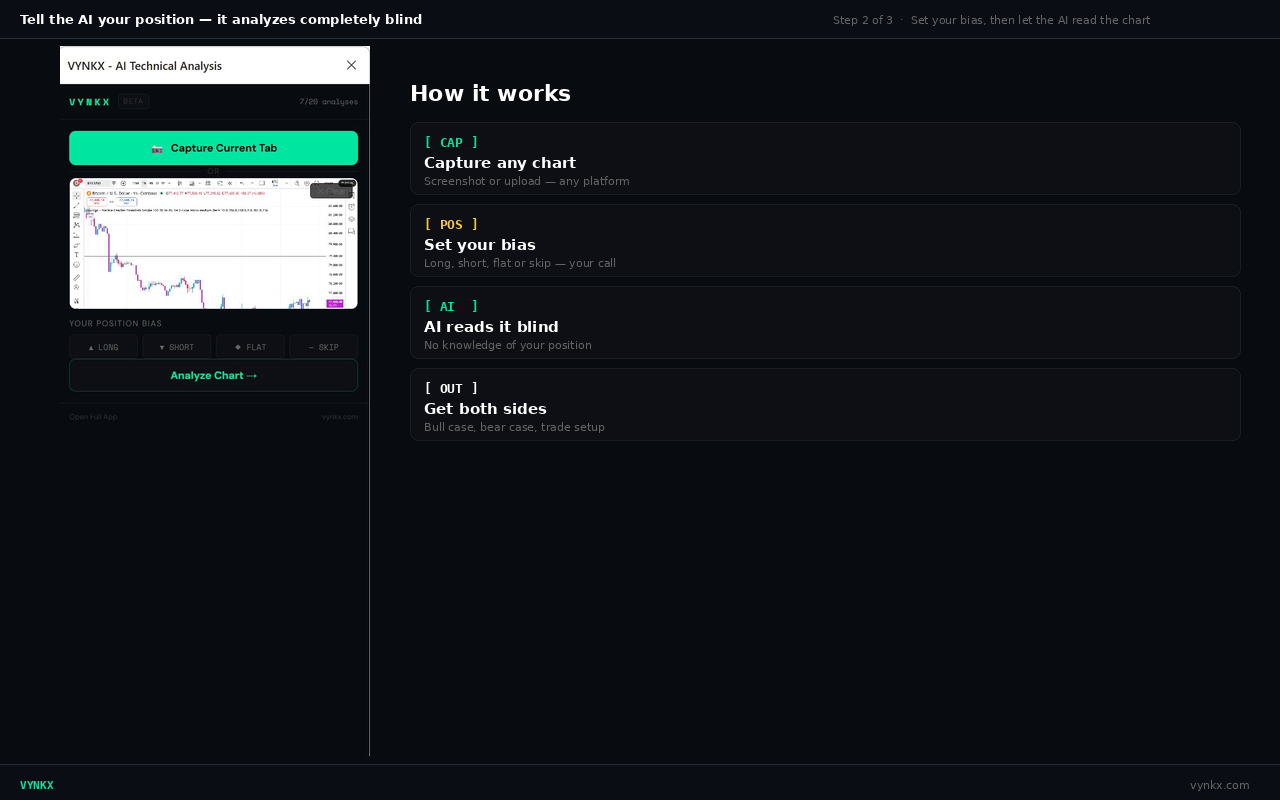Visit vynkx.com link inside extension panel
The height and width of the screenshot is (800, 1280).
340,417
